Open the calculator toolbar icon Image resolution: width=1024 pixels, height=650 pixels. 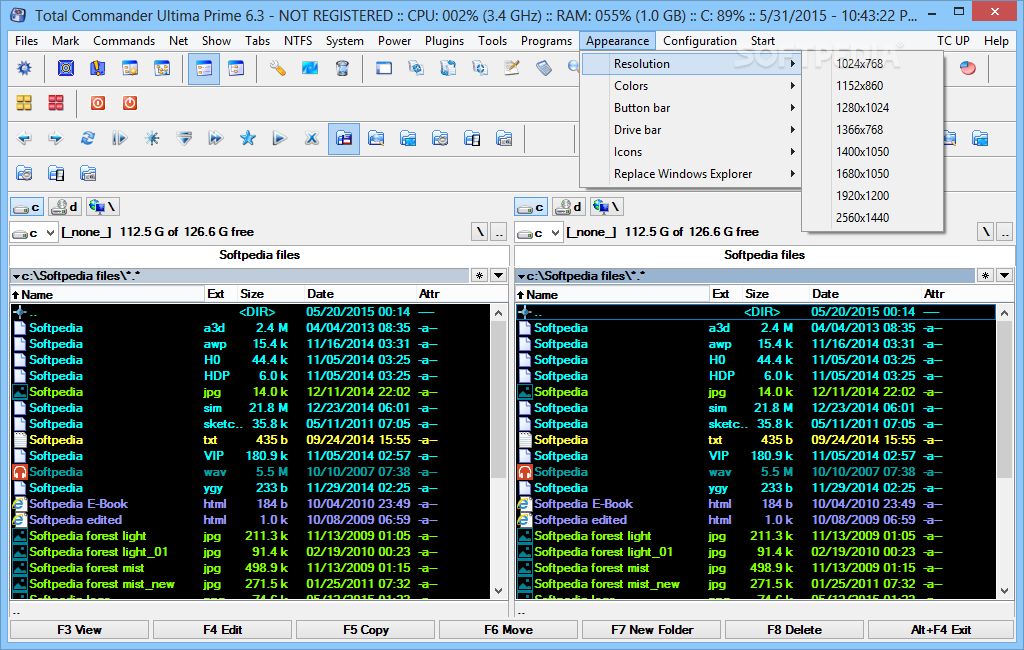tap(544, 68)
